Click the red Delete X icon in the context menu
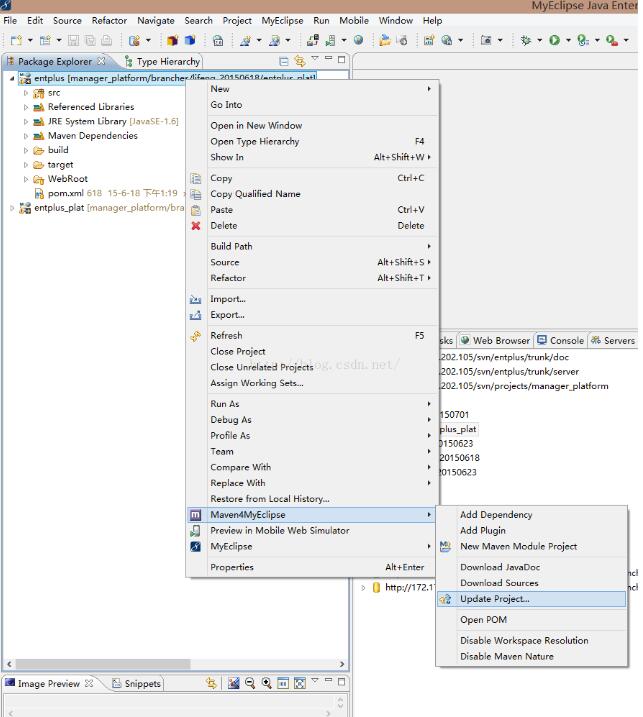The image size is (643, 717). pyautogui.click(x=196, y=225)
